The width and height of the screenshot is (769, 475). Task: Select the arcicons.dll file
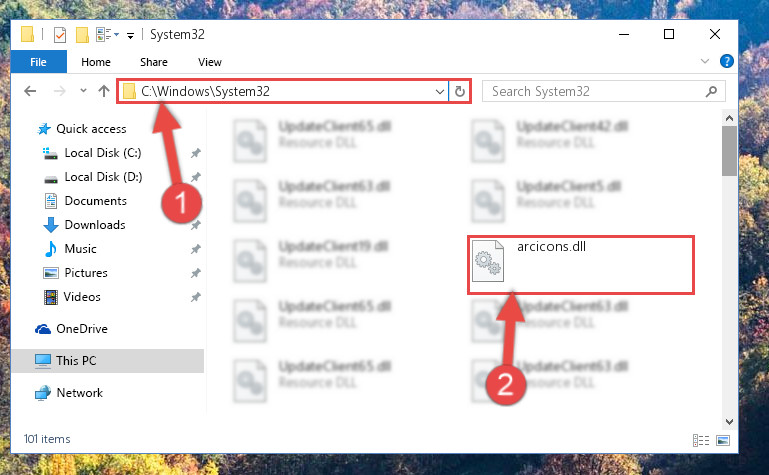[x=581, y=265]
